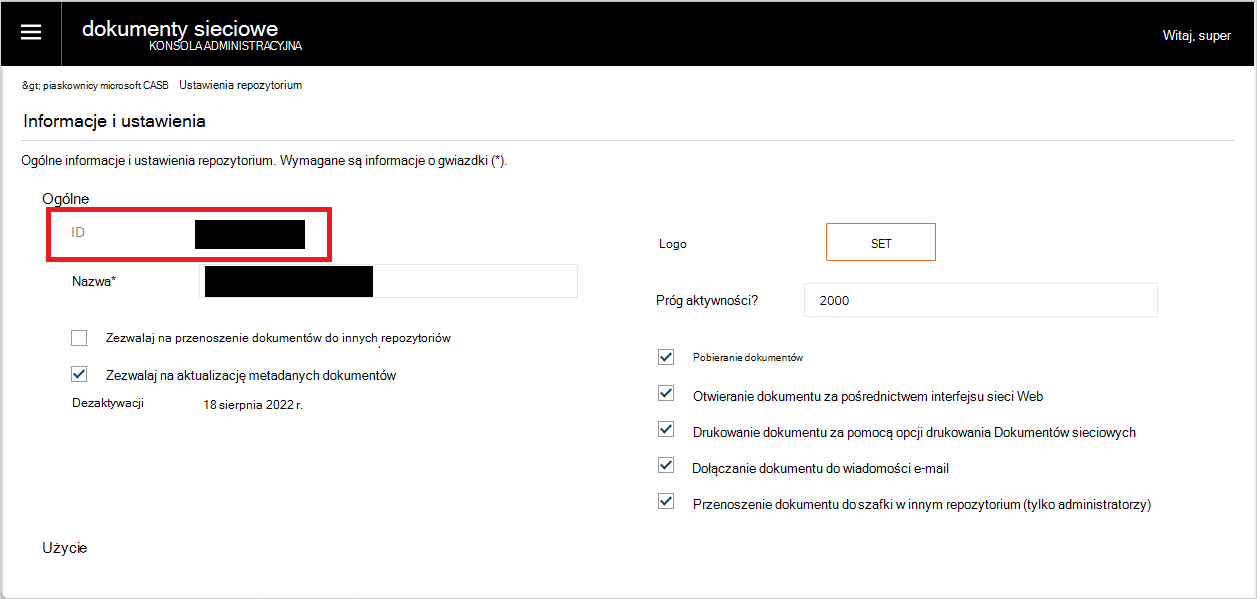Click the "Witaj, super" user greeting
Image resolution: width=1257 pixels, height=599 pixels.
pos(1196,34)
